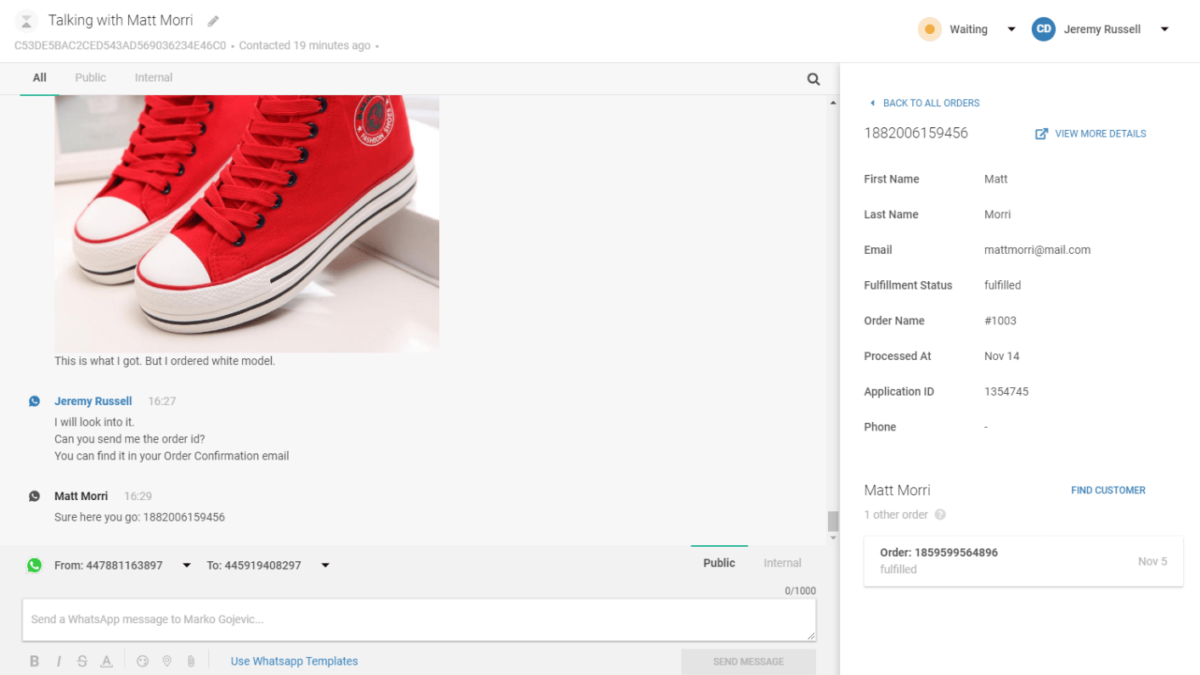Apply bold formatting in message toolbar
Viewport: 1200px width, 675px height.
pyautogui.click(x=34, y=661)
